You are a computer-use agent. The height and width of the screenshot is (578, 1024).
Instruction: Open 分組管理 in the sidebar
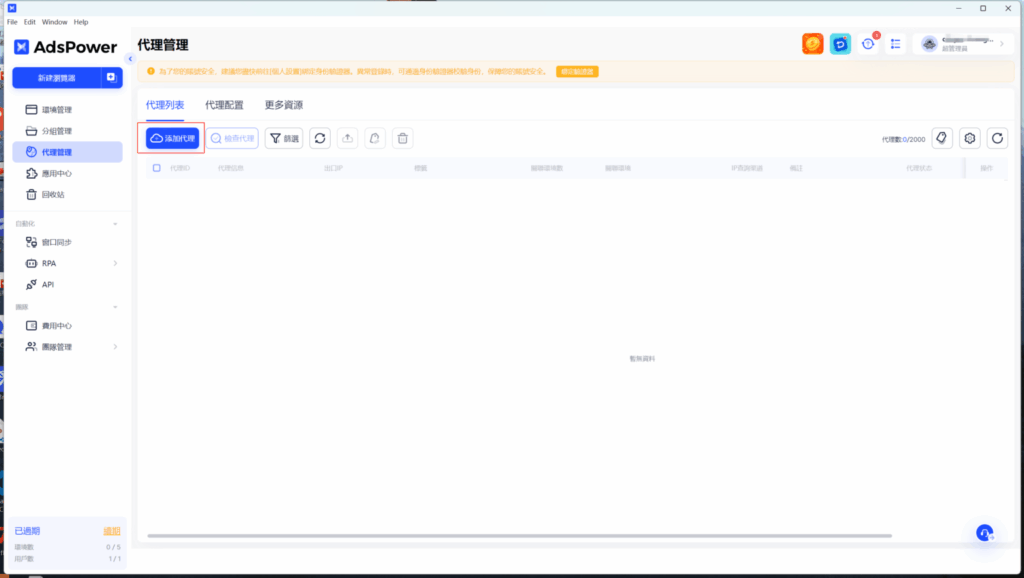point(67,131)
